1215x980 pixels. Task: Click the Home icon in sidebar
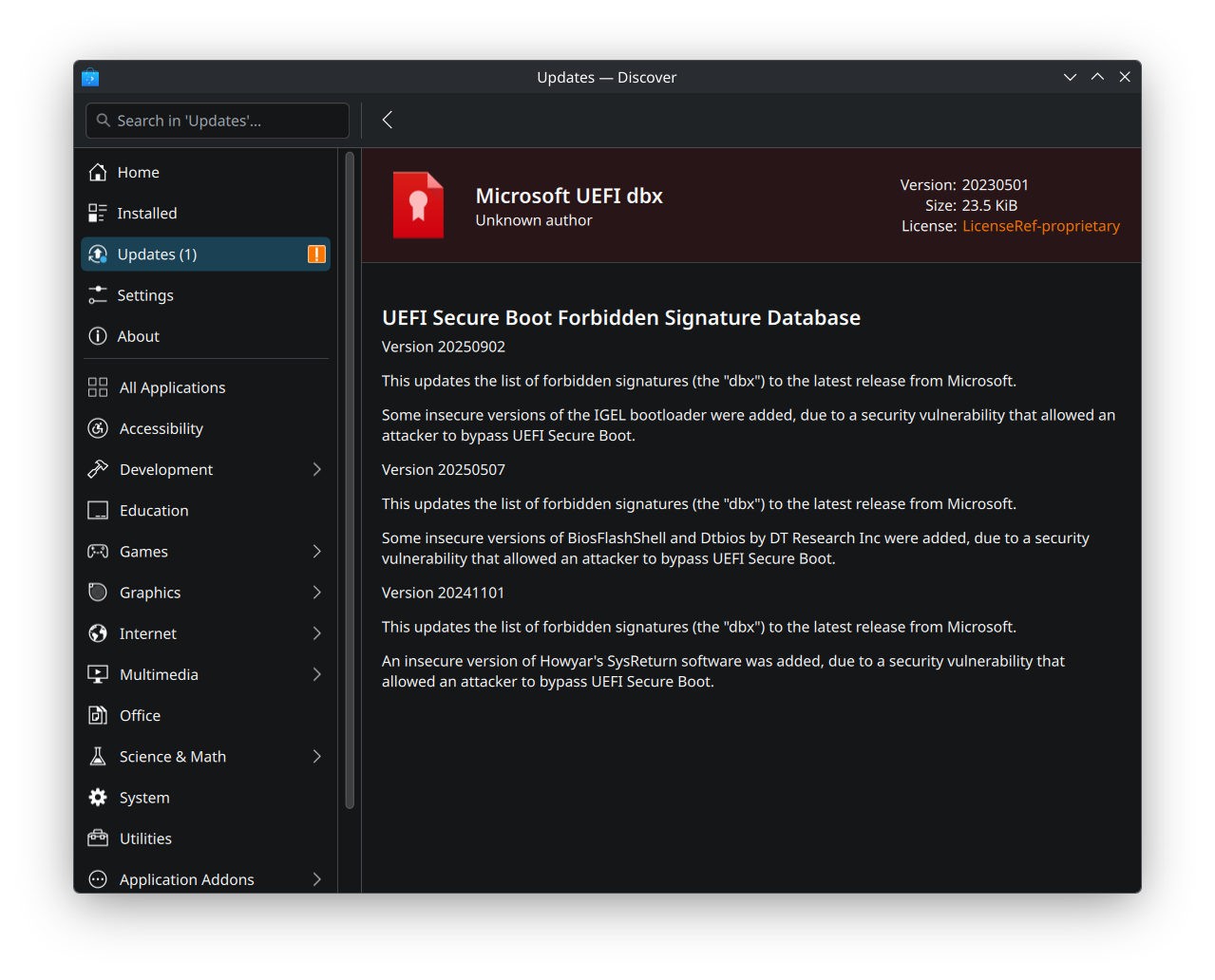click(x=97, y=172)
